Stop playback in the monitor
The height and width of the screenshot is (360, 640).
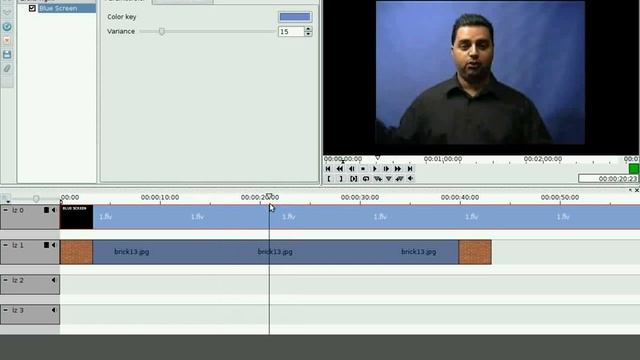point(363,169)
